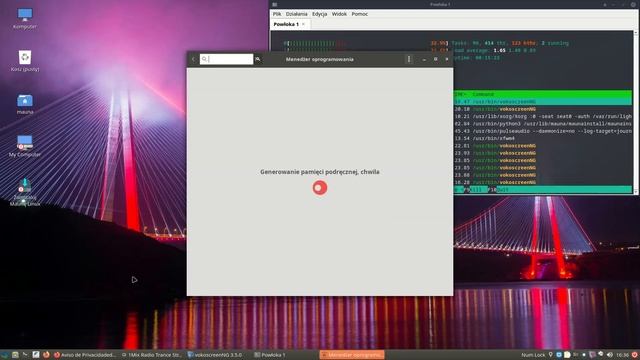Switch to Aviso de Privacidaded taskbar window

(85, 355)
